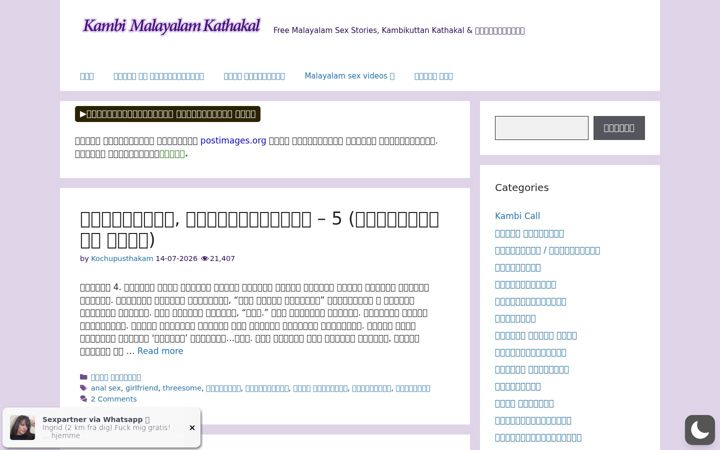Screen dimensions: 720x450
Task: Open the 2 Comments link
Action: point(113,399)
